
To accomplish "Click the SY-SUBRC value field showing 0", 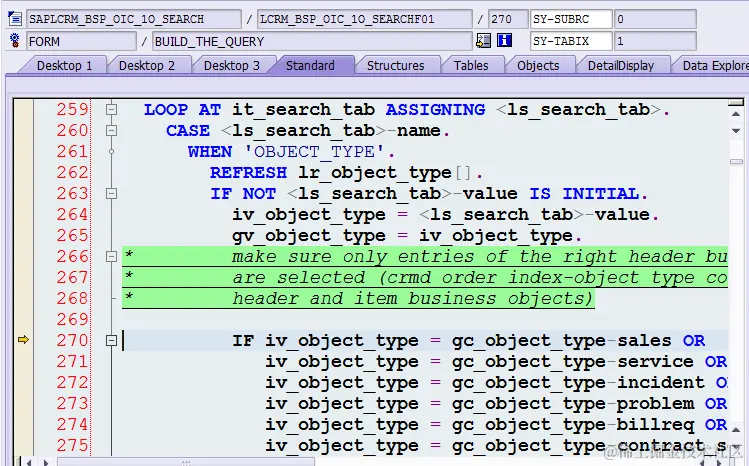I will tap(655, 19).
